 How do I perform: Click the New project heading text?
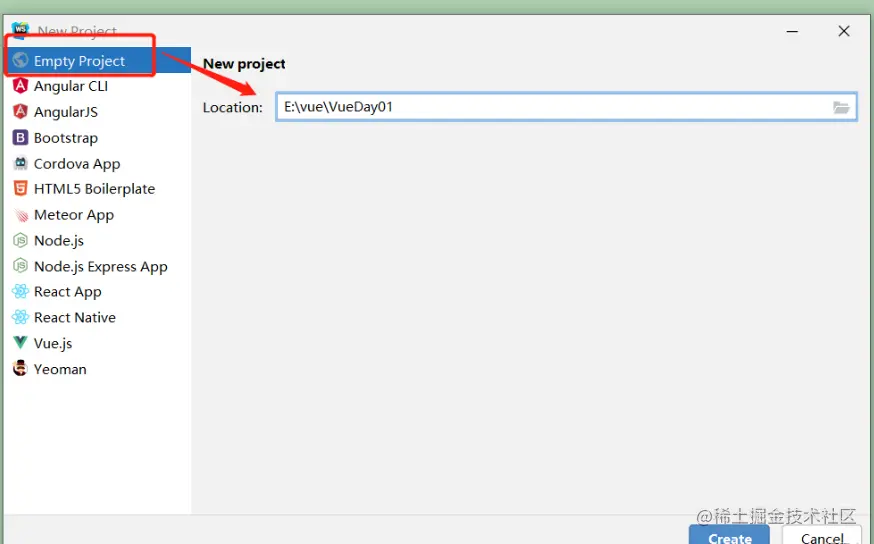coord(244,64)
